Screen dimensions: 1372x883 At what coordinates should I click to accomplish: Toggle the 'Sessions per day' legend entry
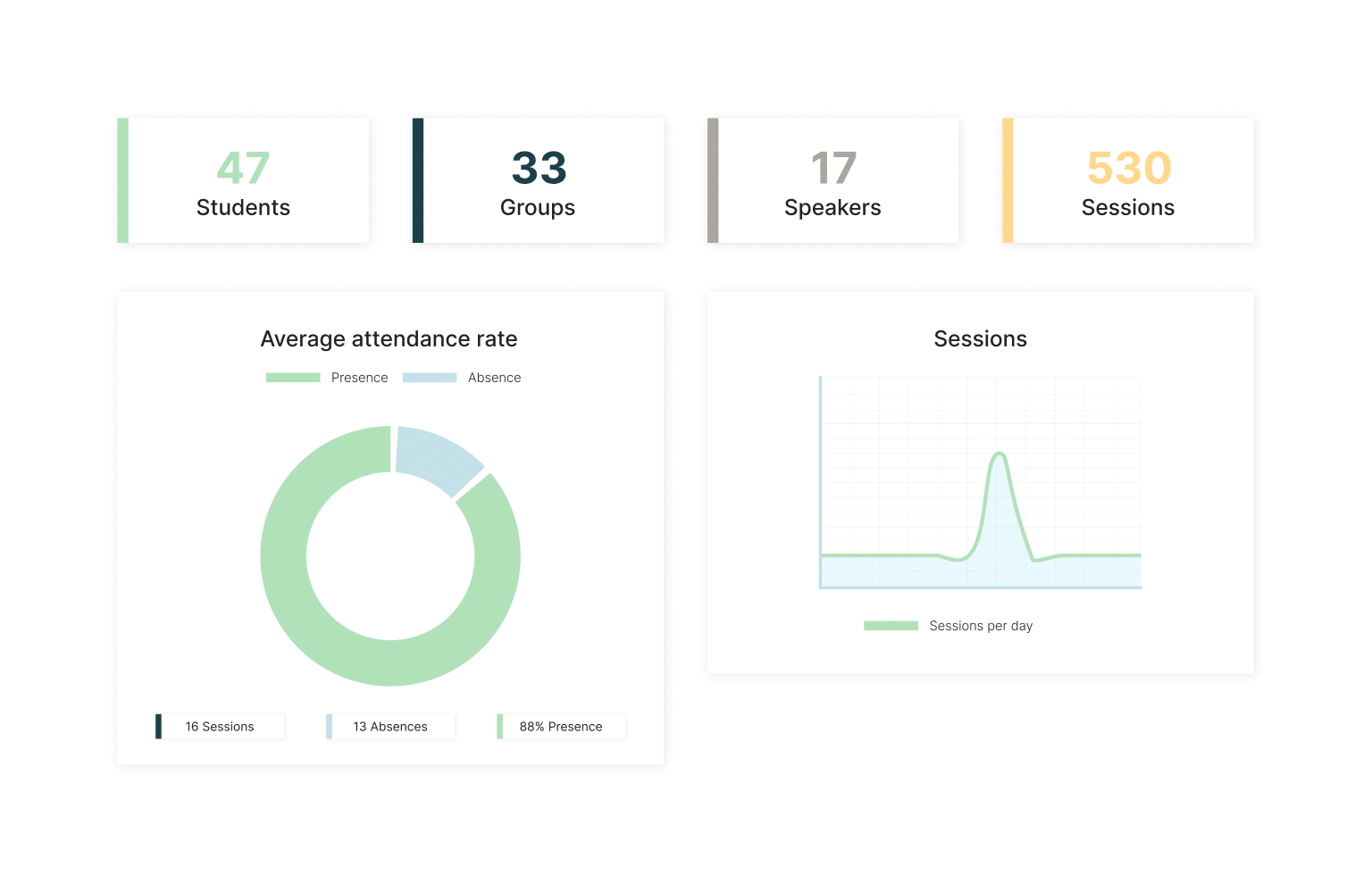pos(949,626)
